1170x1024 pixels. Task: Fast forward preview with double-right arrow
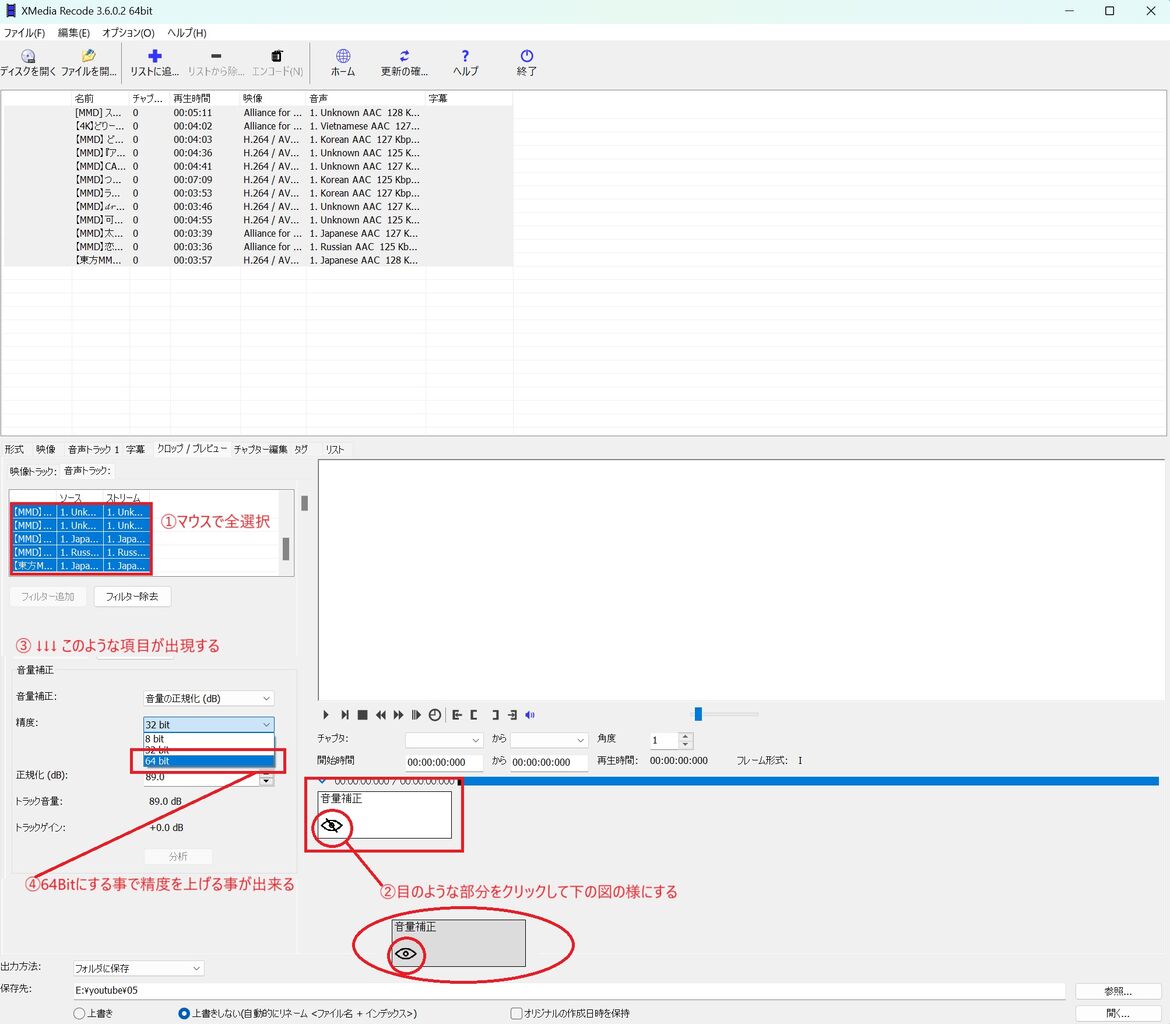398,715
